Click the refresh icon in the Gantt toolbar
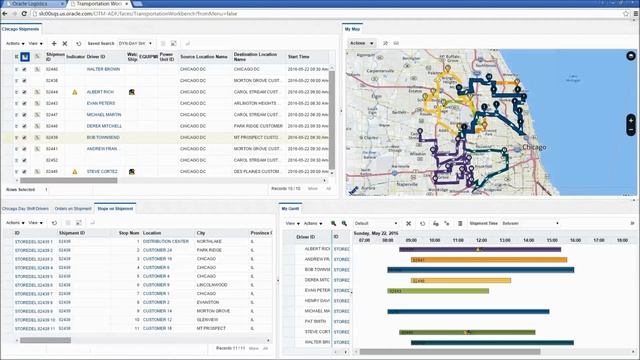The image size is (640, 360). pyautogui.click(x=422, y=223)
